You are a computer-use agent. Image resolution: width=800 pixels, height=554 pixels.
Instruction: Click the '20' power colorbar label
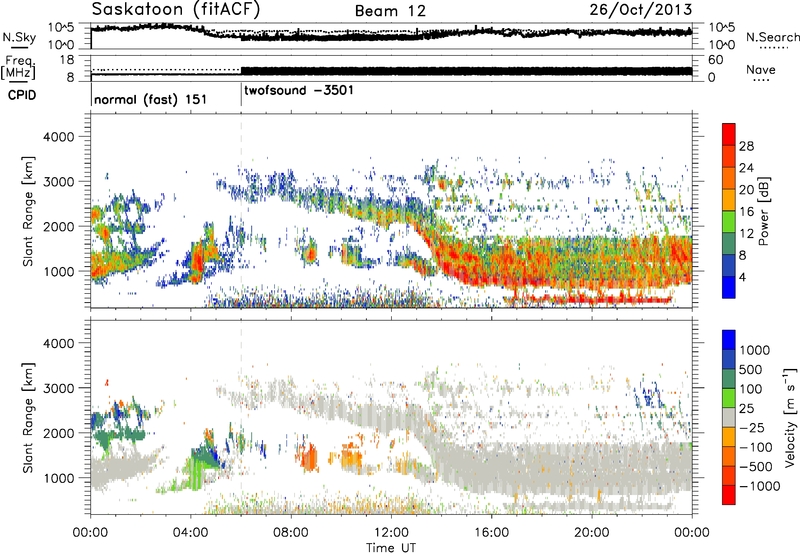(746, 190)
